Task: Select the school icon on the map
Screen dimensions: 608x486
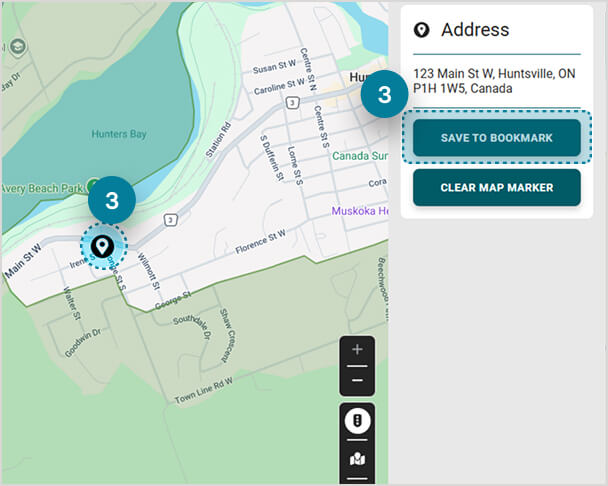Action: pos(18,47)
